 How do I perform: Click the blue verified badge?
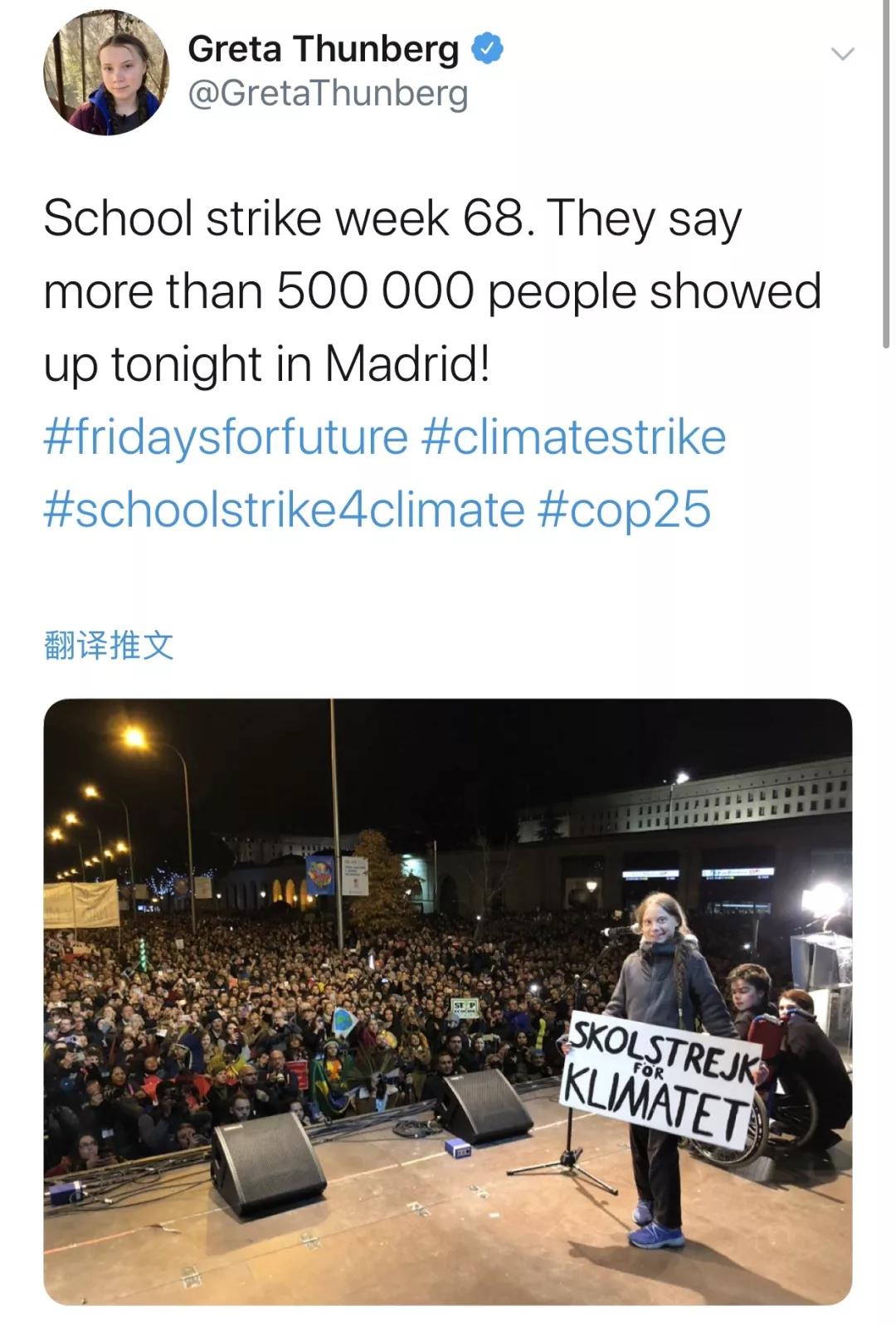(x=488, y=49)
